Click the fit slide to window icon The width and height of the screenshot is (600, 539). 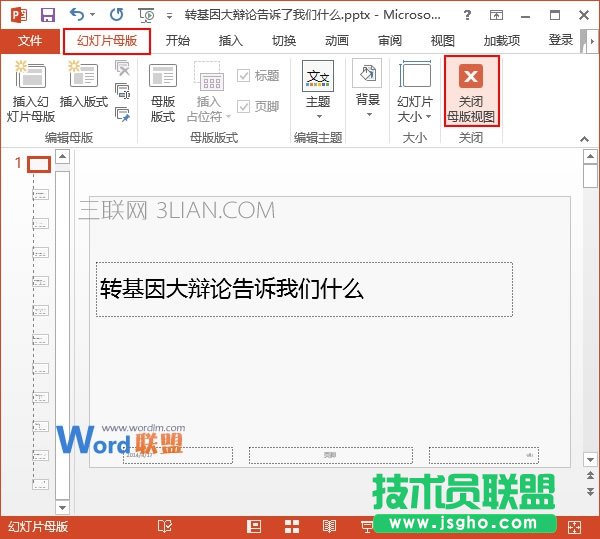pyautogui.click(x=574, y=527)
